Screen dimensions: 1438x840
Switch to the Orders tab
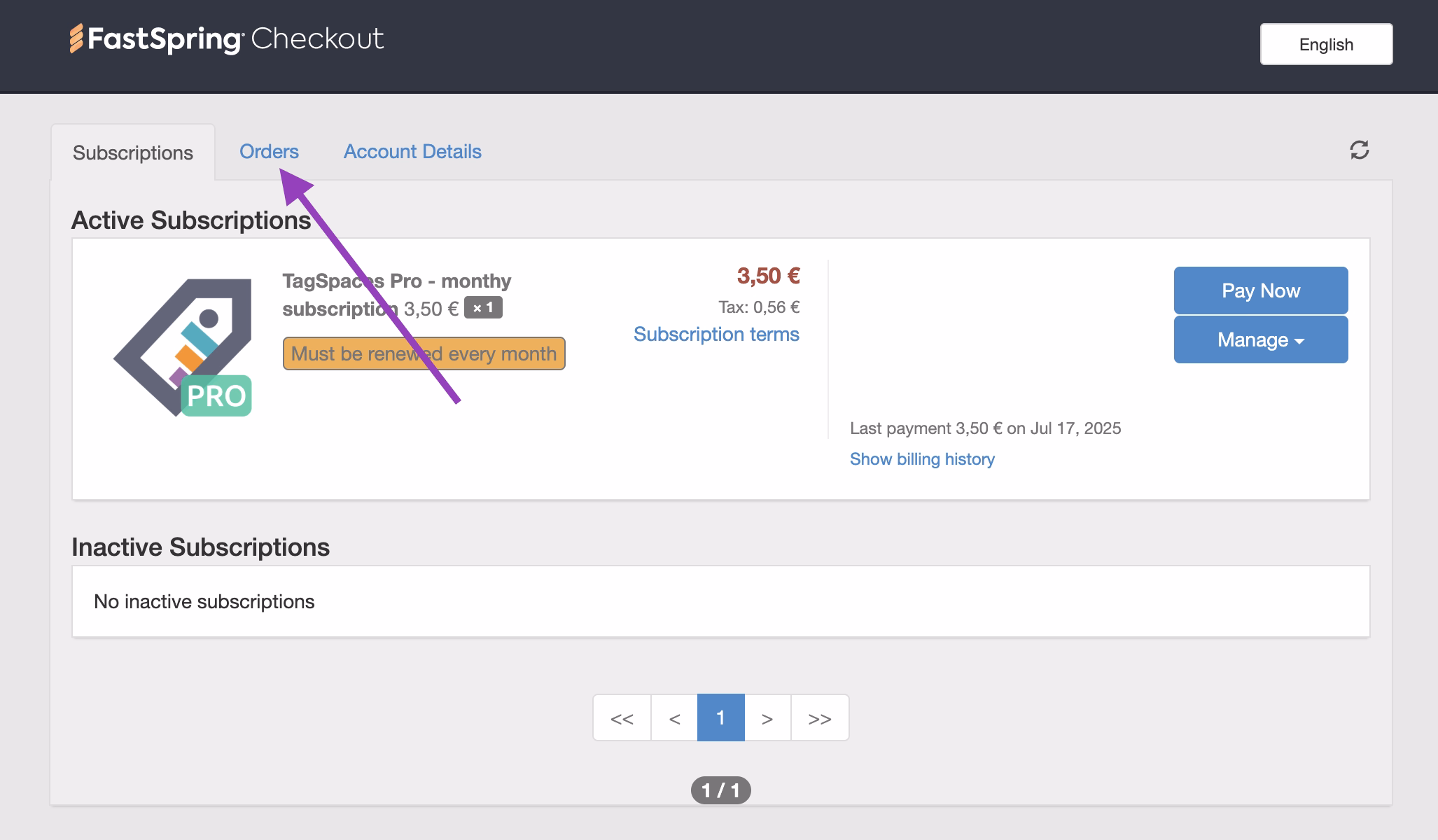269,151
